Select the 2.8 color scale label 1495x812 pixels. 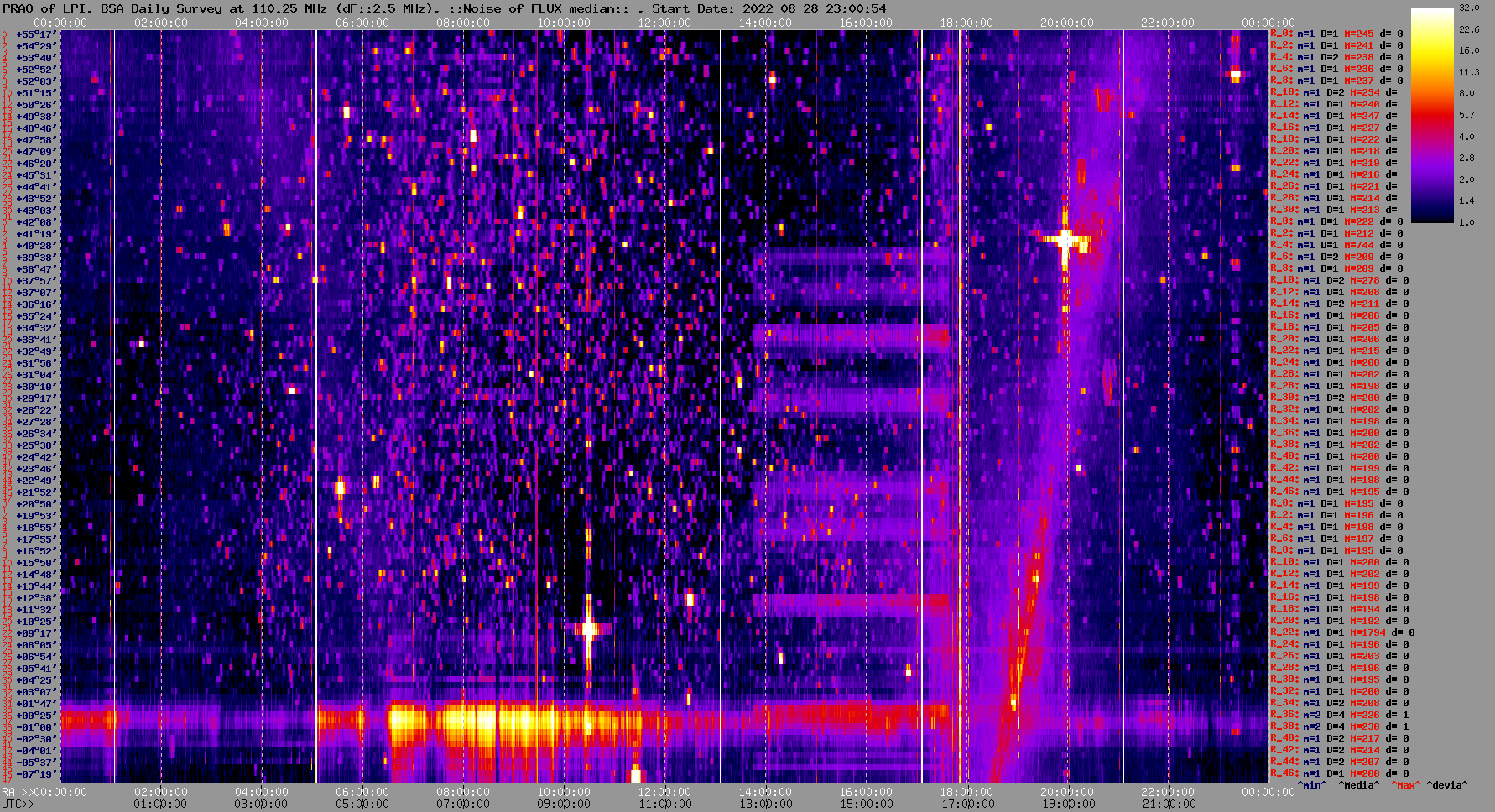(x=1466, y=158)
